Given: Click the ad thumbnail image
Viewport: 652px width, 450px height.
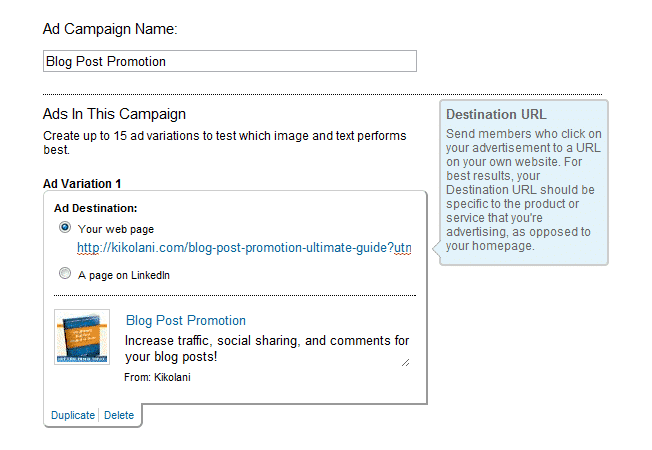Looking at the screenshot, I should [82, 337].
